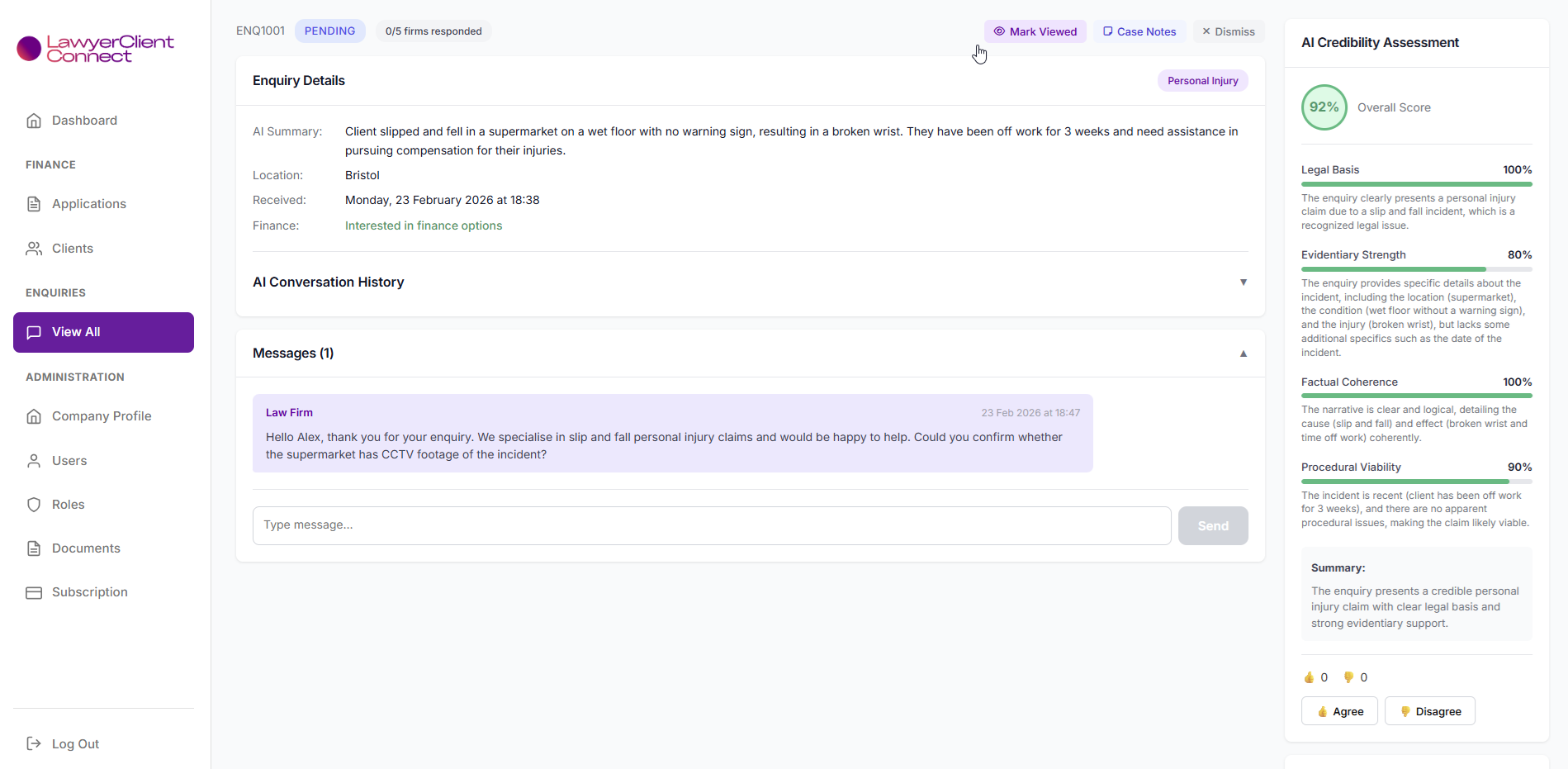Open the Users panel icon
This screenshot has width=1568, height=769.
34,460
